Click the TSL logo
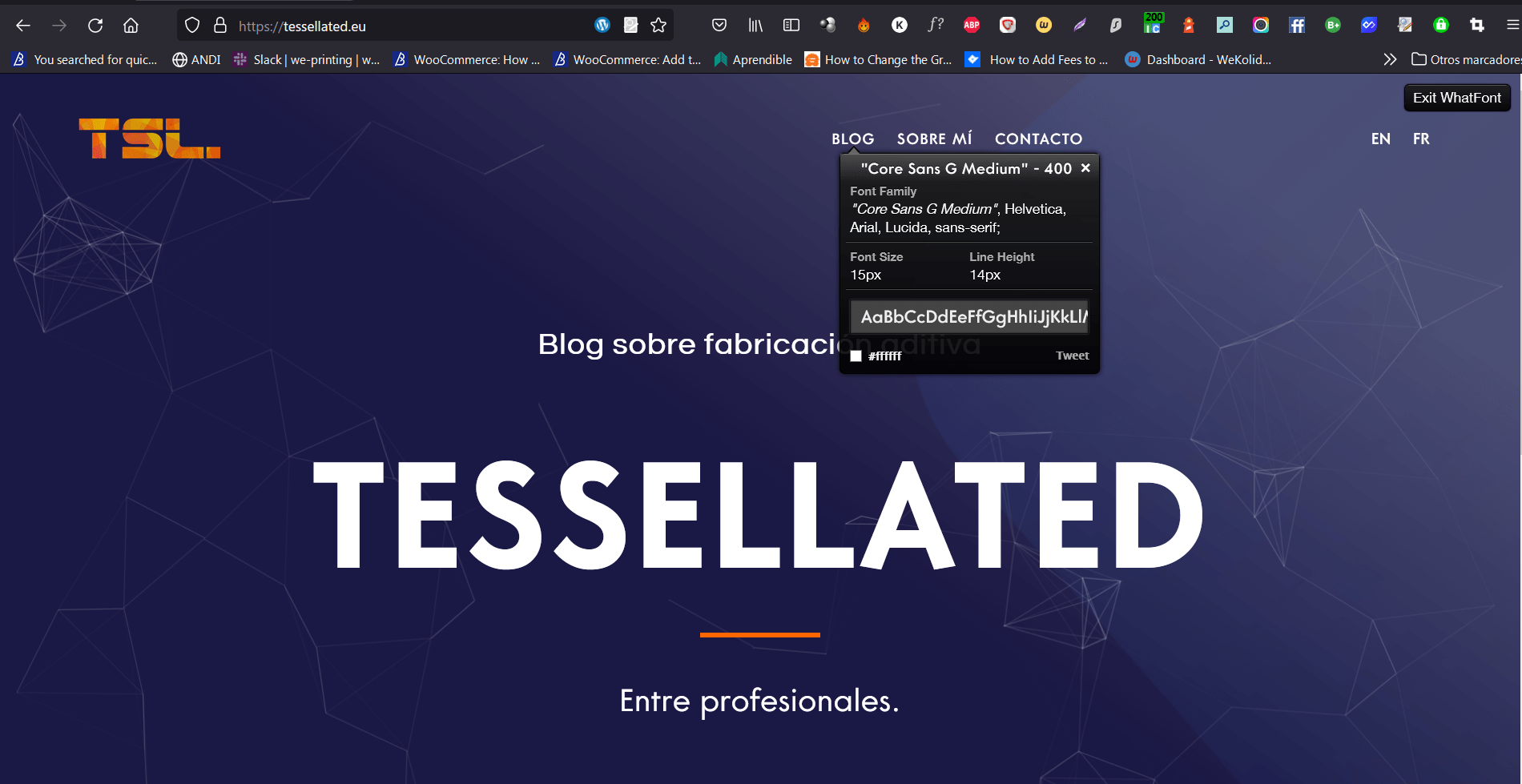 [150, 139]
